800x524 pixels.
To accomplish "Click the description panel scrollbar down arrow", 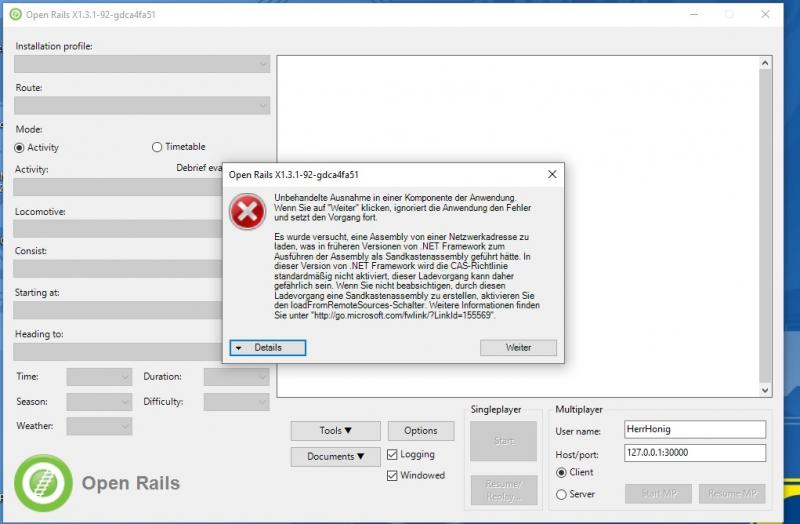I will tap(765, 390).
